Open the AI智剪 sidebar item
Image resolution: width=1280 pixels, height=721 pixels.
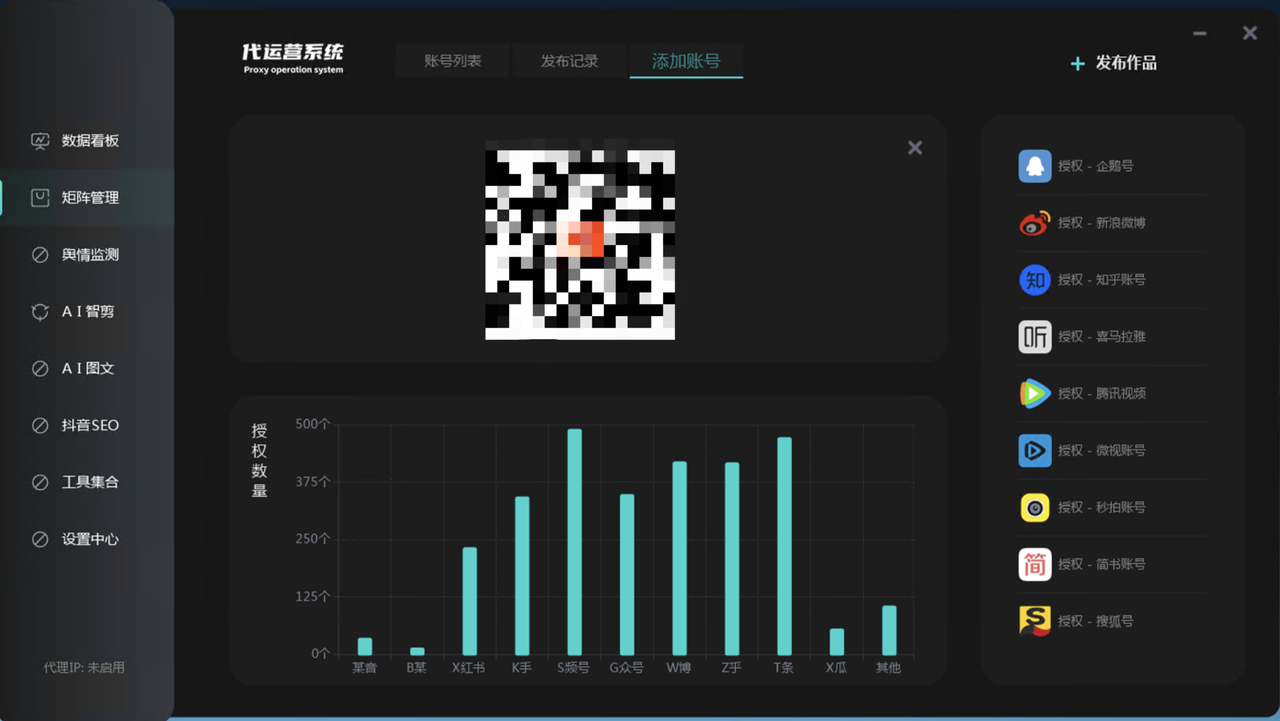coord(87,312)
